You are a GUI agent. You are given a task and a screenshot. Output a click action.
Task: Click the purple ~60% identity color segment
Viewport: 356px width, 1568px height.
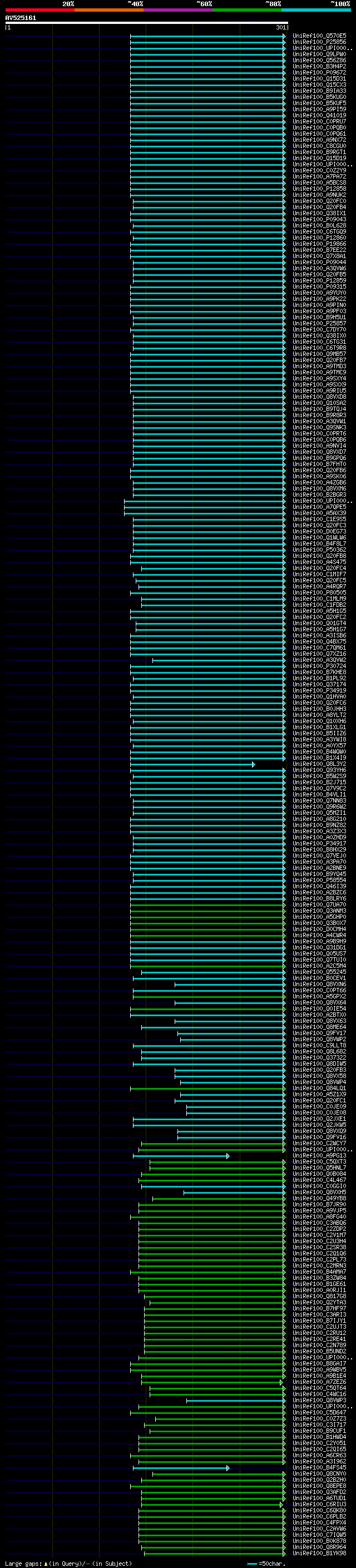(x=177, y=10)
